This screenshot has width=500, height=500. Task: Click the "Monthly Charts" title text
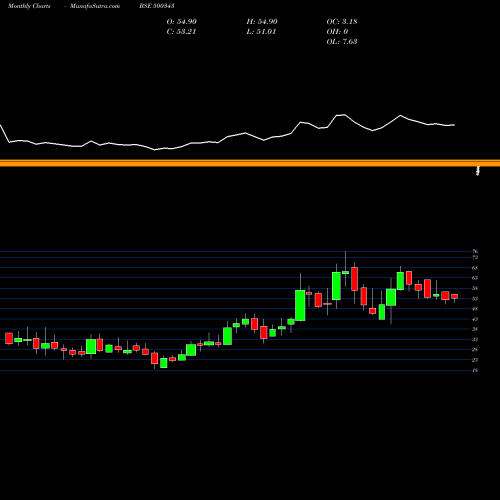pos(29,6)
